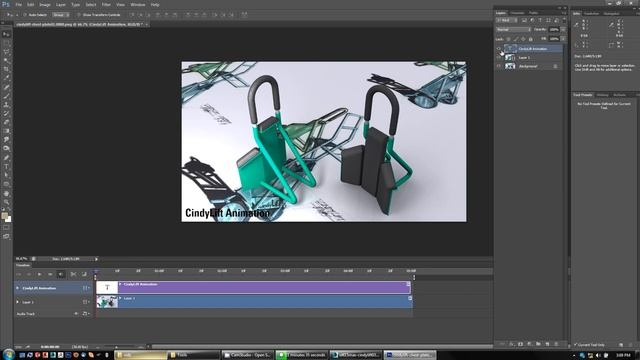Click the lock transparent pixels icon
This screenshot has width=640, height=360.
pyautogui.click(x=508, y=39)
